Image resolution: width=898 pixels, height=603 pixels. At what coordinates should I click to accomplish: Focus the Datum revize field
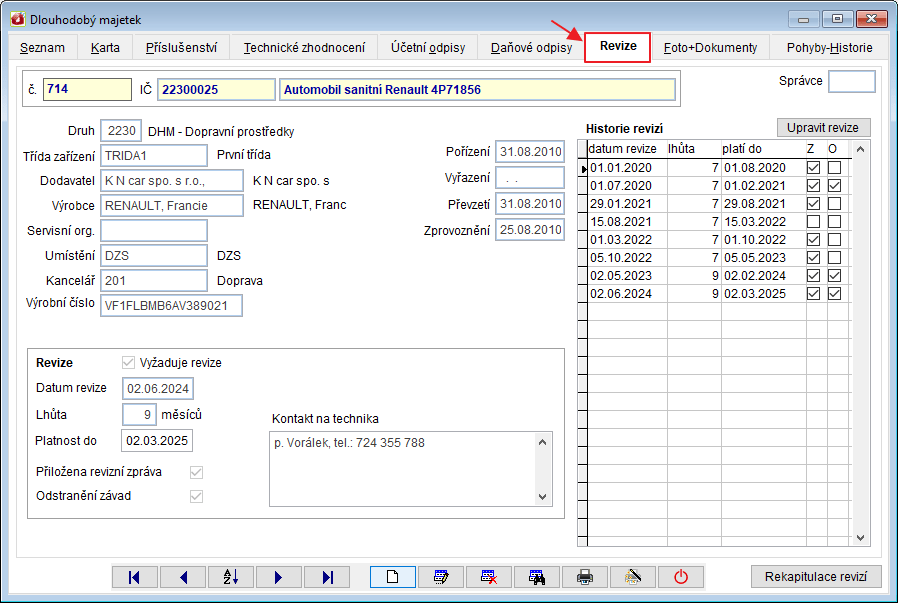[x=157, y=388]
